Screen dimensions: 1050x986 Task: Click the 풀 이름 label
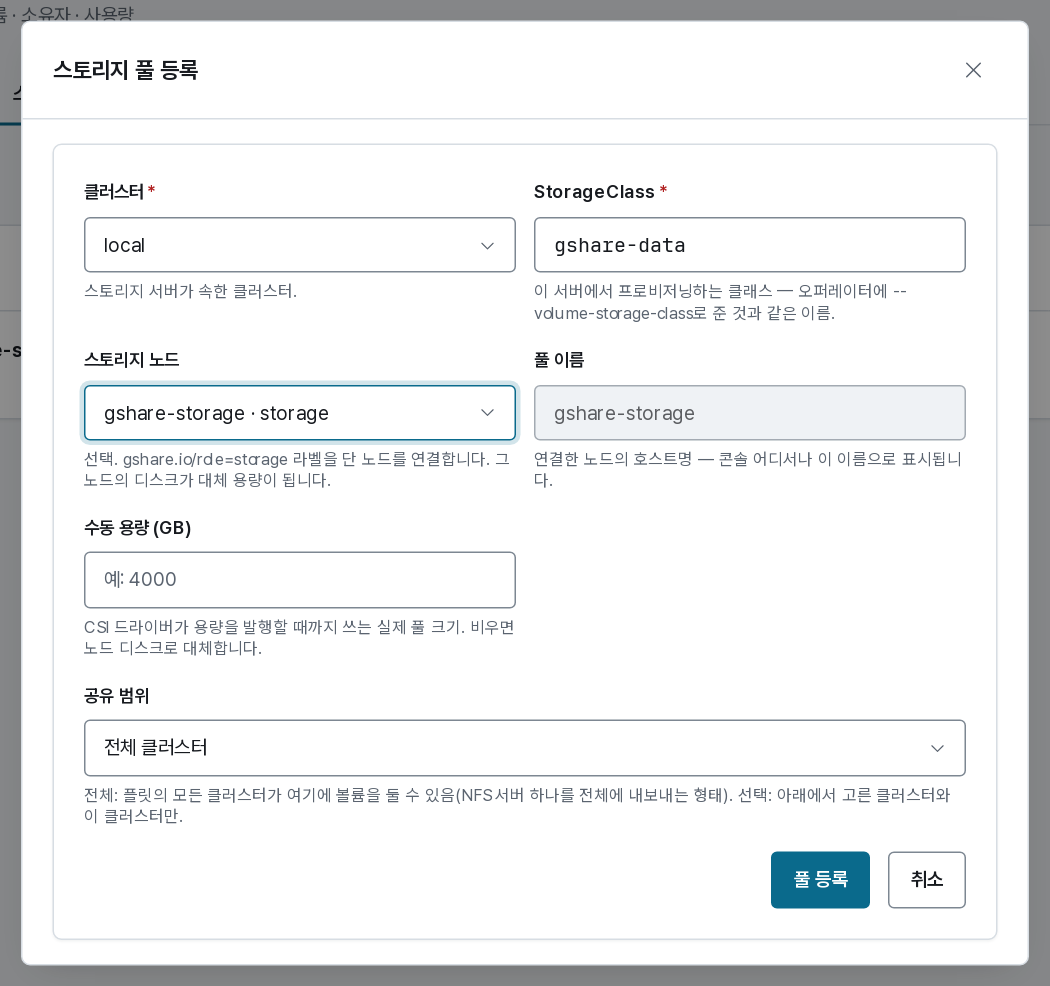(x=558, y=360)
